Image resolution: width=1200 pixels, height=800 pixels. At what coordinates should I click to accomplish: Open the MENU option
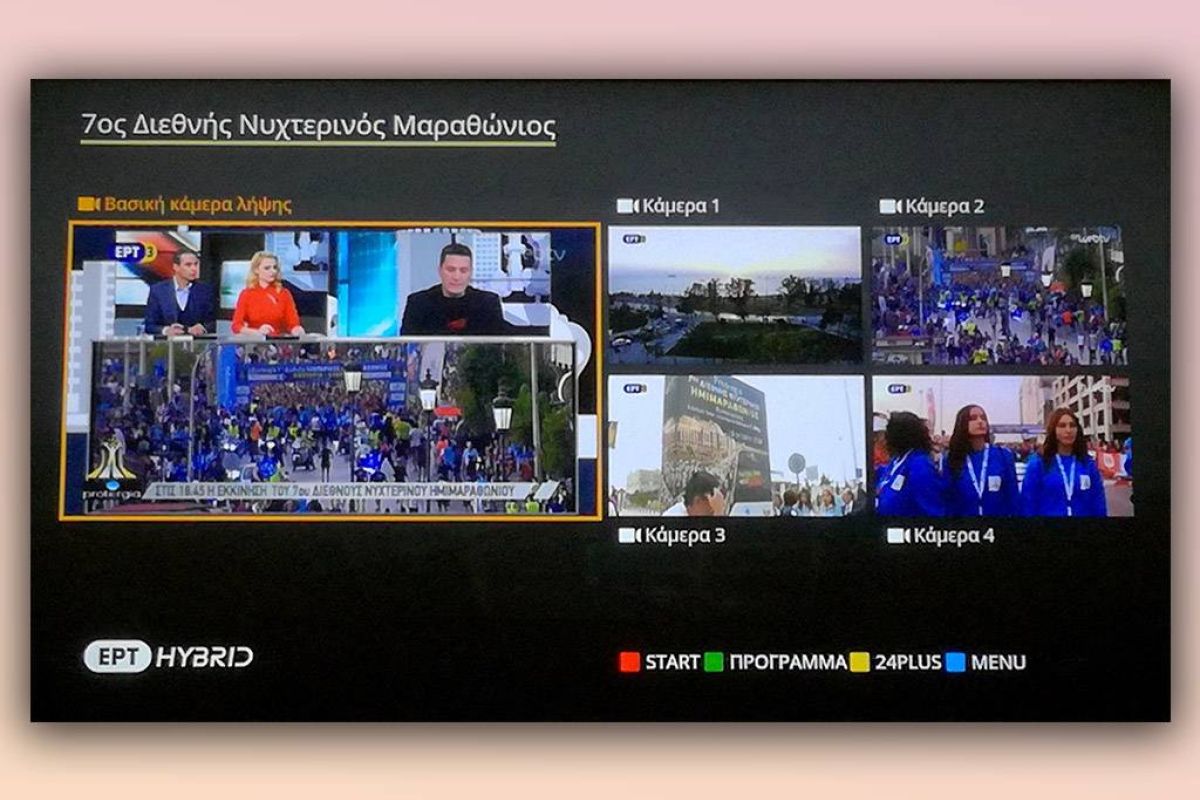tap(997, 662)
